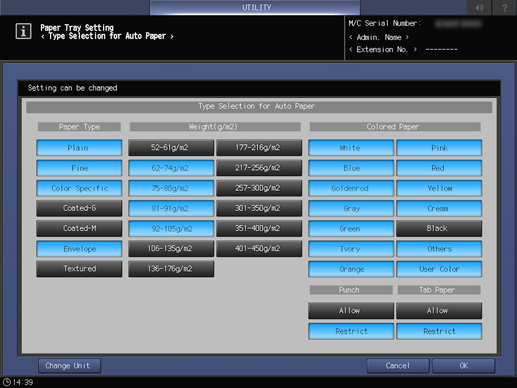
Task: Cancel the paper type changes
Action: pos(398,366)
